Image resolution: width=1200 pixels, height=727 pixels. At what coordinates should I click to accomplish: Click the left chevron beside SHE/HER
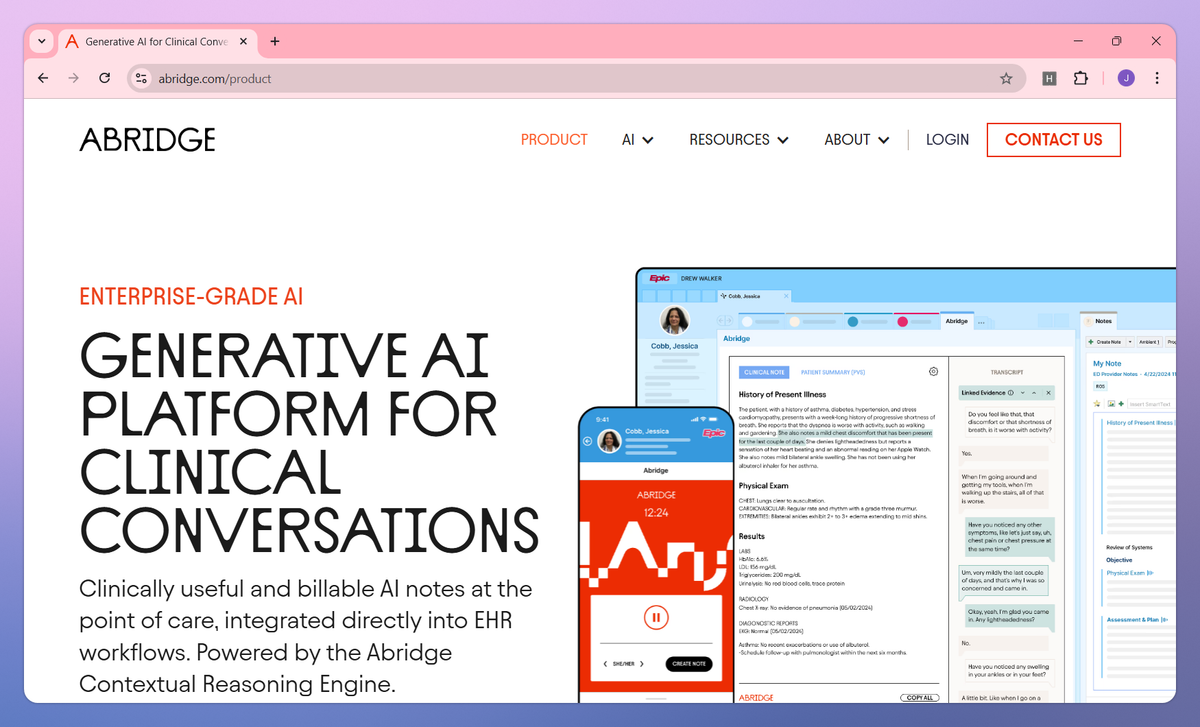(x=605, y=664)
